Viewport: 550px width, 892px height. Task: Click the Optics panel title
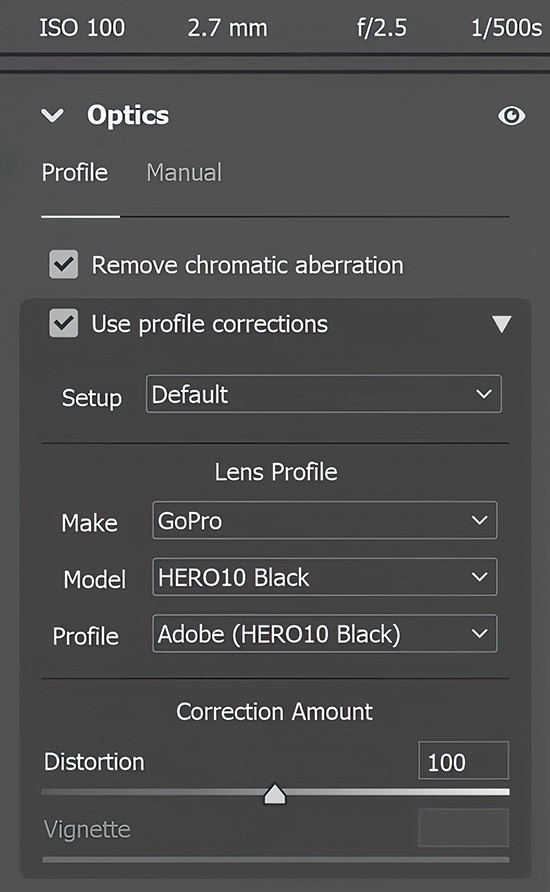pyautogui.click(x=128, y=115)
